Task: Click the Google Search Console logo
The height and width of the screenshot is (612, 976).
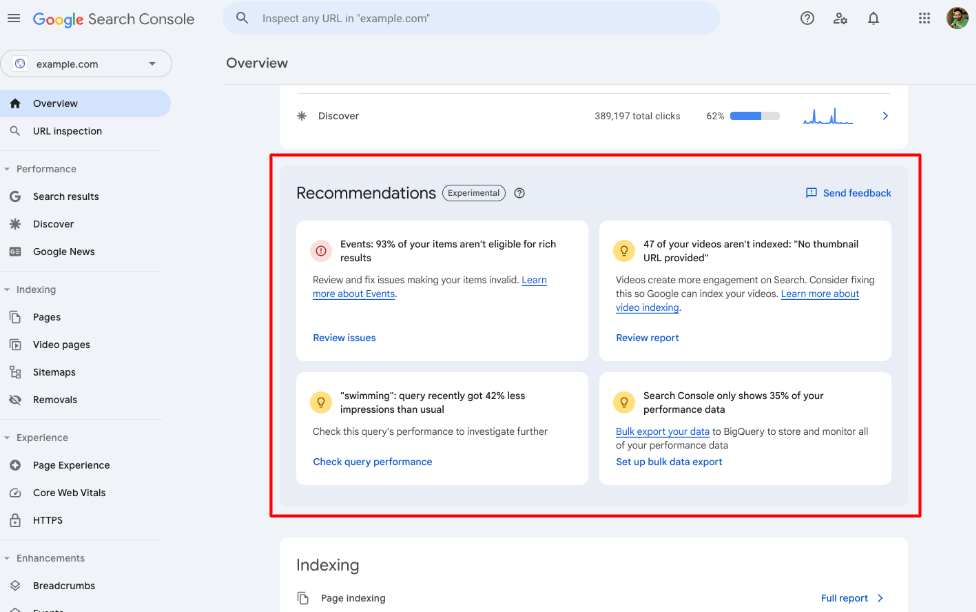Action: 113,19
